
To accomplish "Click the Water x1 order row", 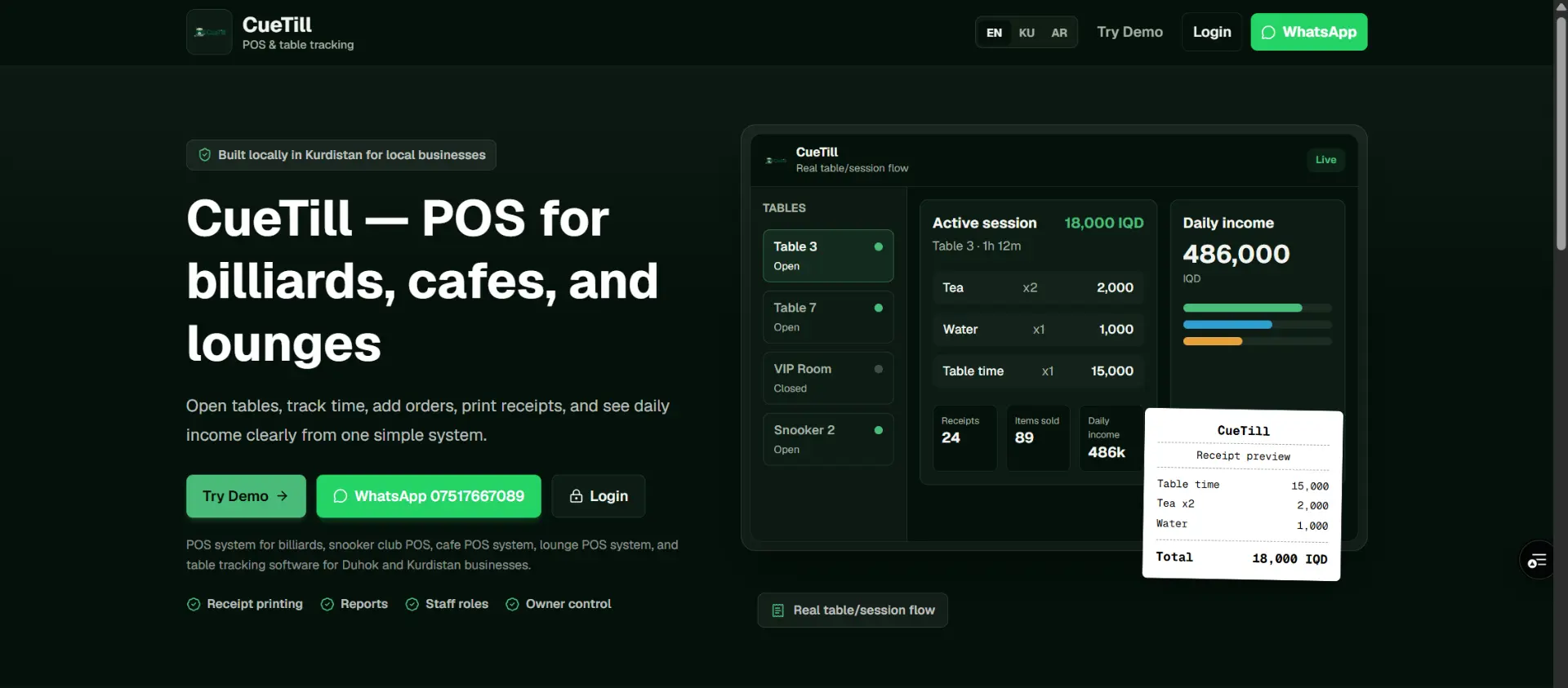I will click(x=1038, y=330).
